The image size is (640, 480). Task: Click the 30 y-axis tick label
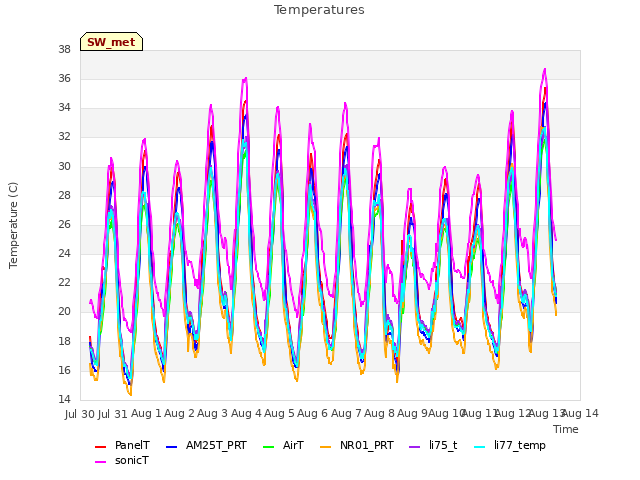[x=64, y=167]
